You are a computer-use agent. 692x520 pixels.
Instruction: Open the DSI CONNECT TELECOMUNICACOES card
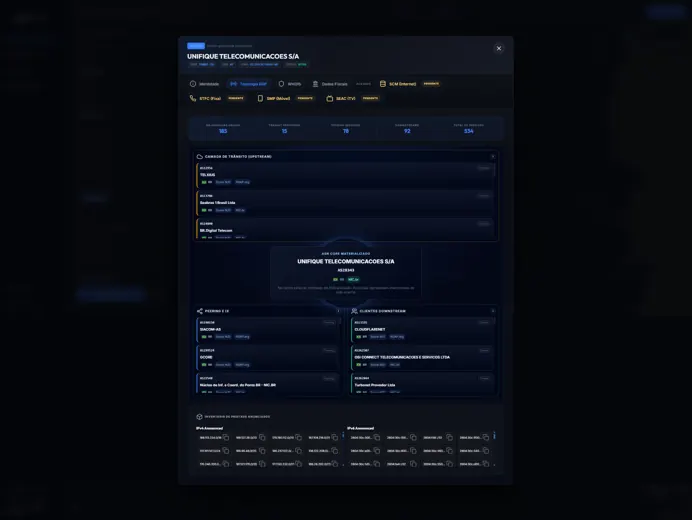click(x=422, y=358)
